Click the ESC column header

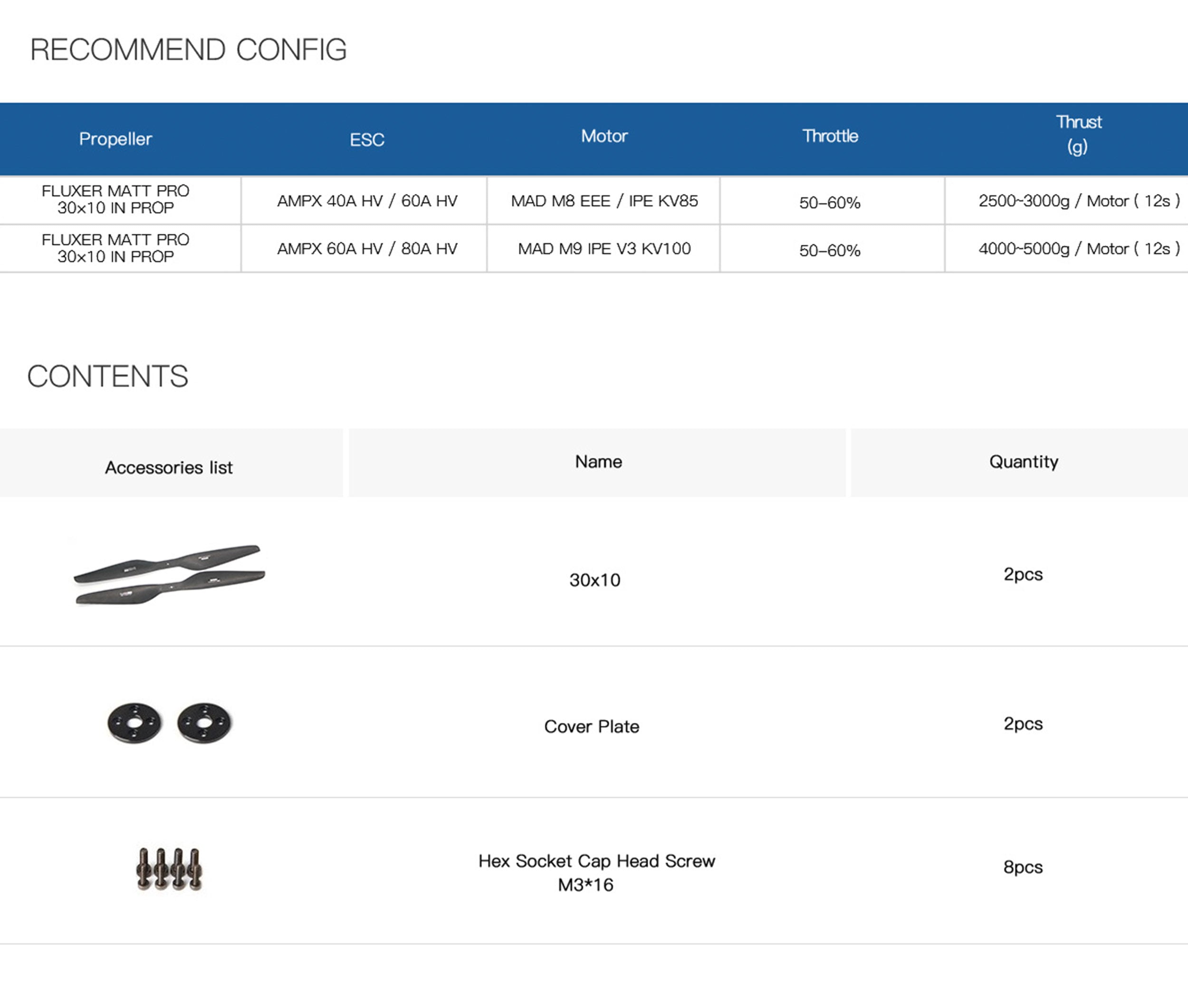[367, 139]
